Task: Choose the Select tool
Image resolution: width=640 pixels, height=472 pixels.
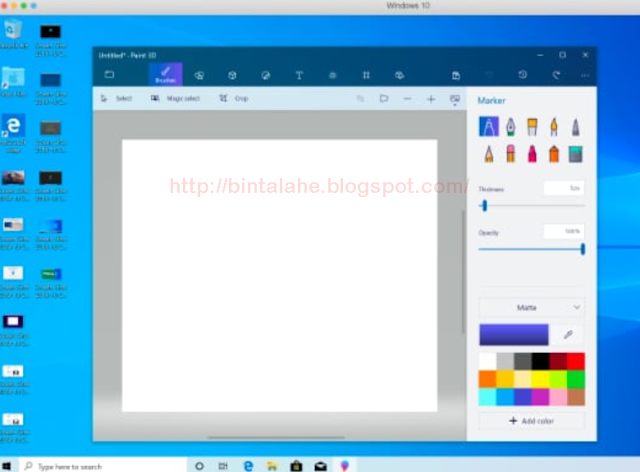Action: pyautogui.click(x=117, y=98)
